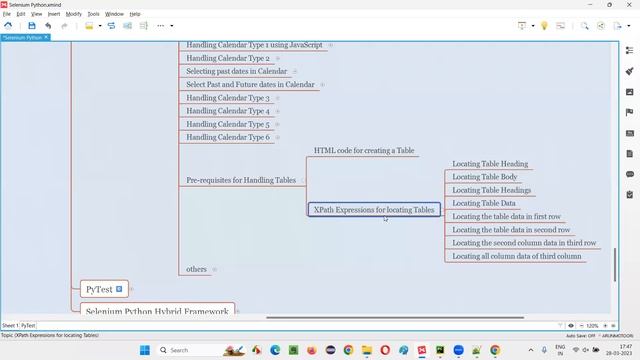Click the zoom out minus button

point(581,326)
